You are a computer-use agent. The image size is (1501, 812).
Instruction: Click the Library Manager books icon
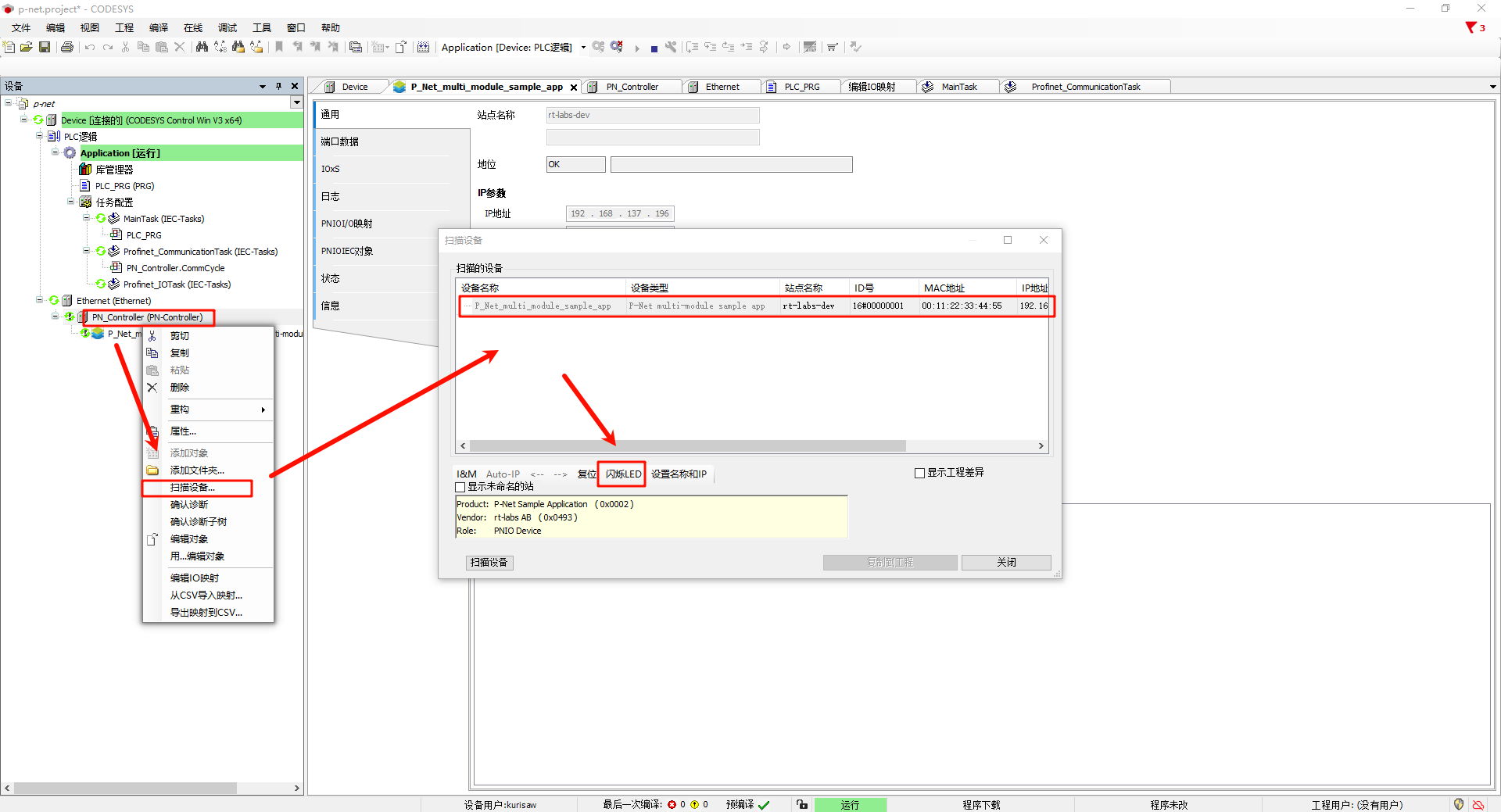click(85, 170)
